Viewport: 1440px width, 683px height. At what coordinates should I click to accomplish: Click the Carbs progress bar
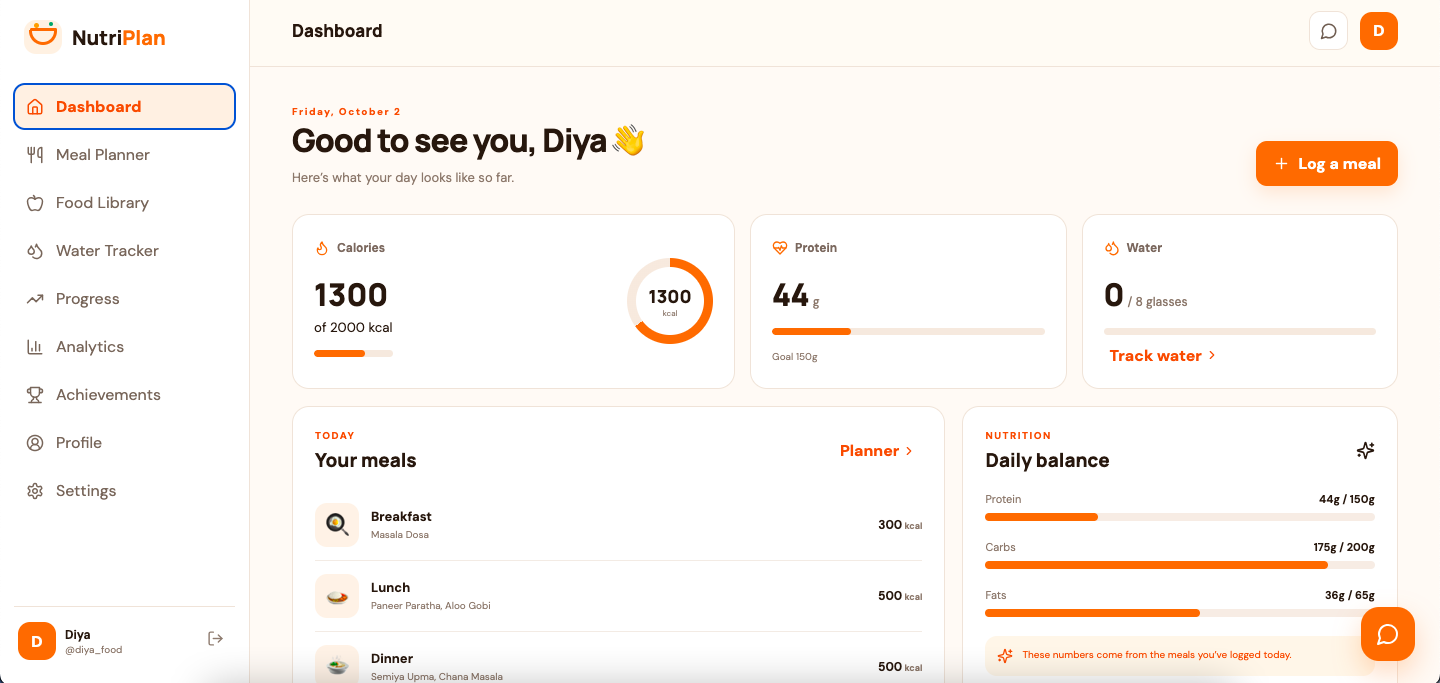[x=1180, y=565]
